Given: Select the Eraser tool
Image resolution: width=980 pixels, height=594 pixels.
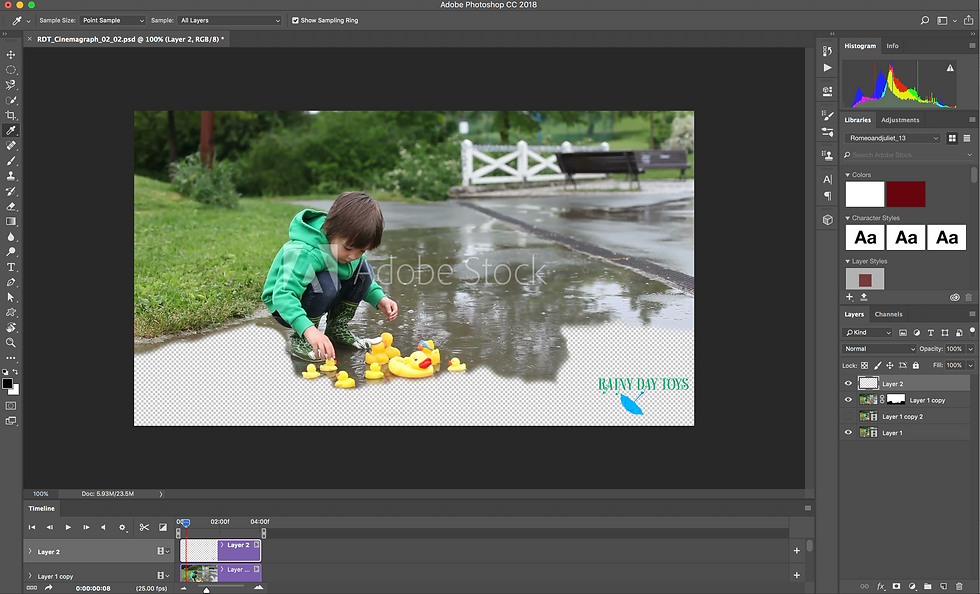Looking at the screenshot, I should tap(11, 206).
